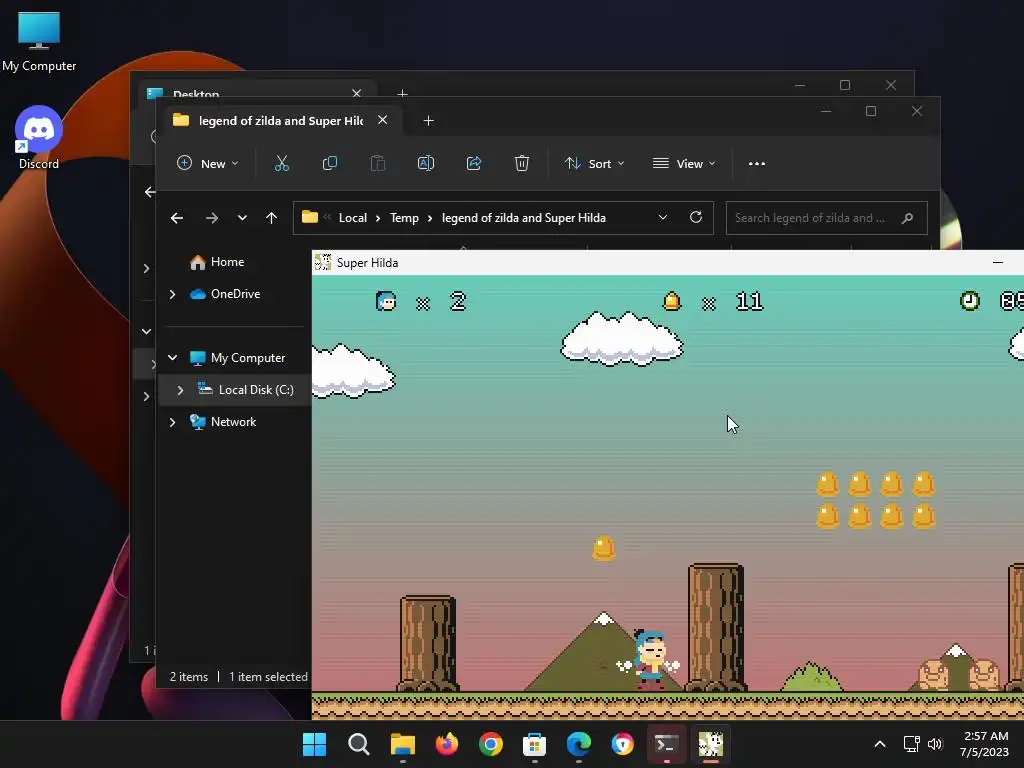Click the Paste clipboard icon
The image size is (1024, 768).
[x=377, y=163]
